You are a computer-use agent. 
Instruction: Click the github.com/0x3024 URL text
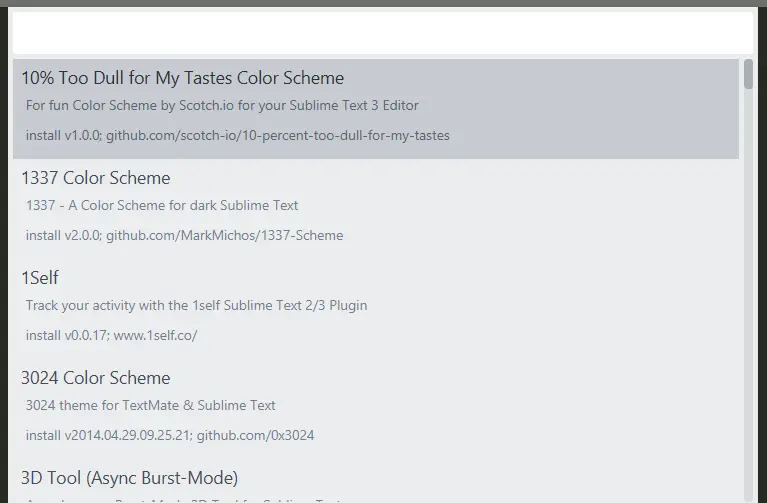(x=255, y=435)
